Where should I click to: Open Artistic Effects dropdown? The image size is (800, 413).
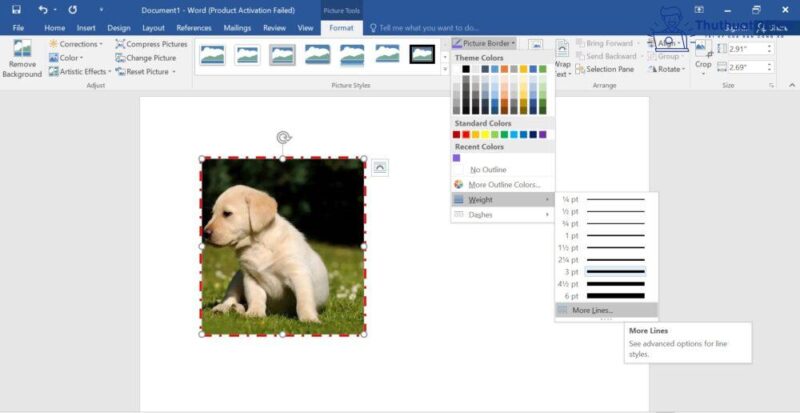[x=80, y=71]
